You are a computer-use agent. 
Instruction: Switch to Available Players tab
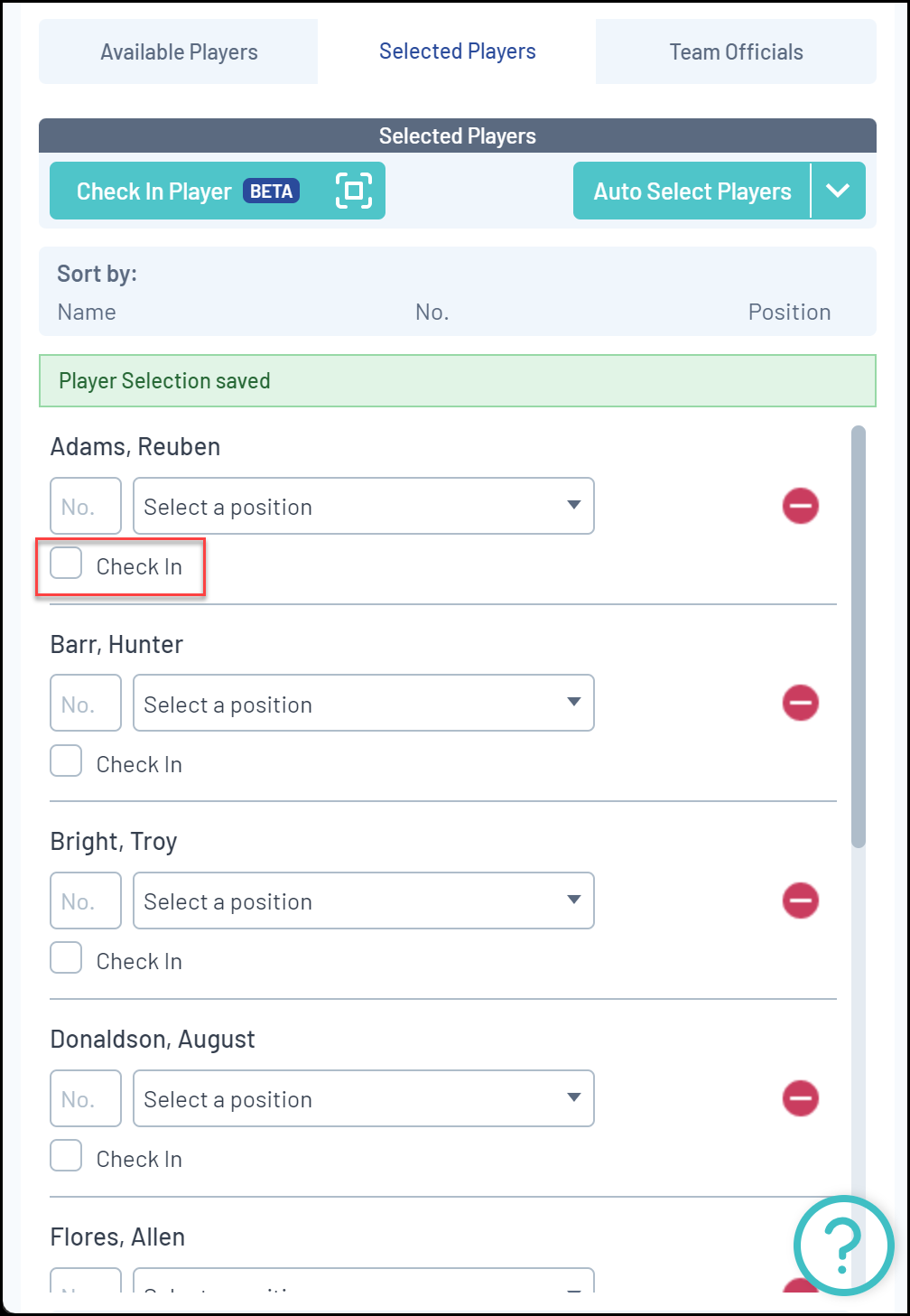179,52
